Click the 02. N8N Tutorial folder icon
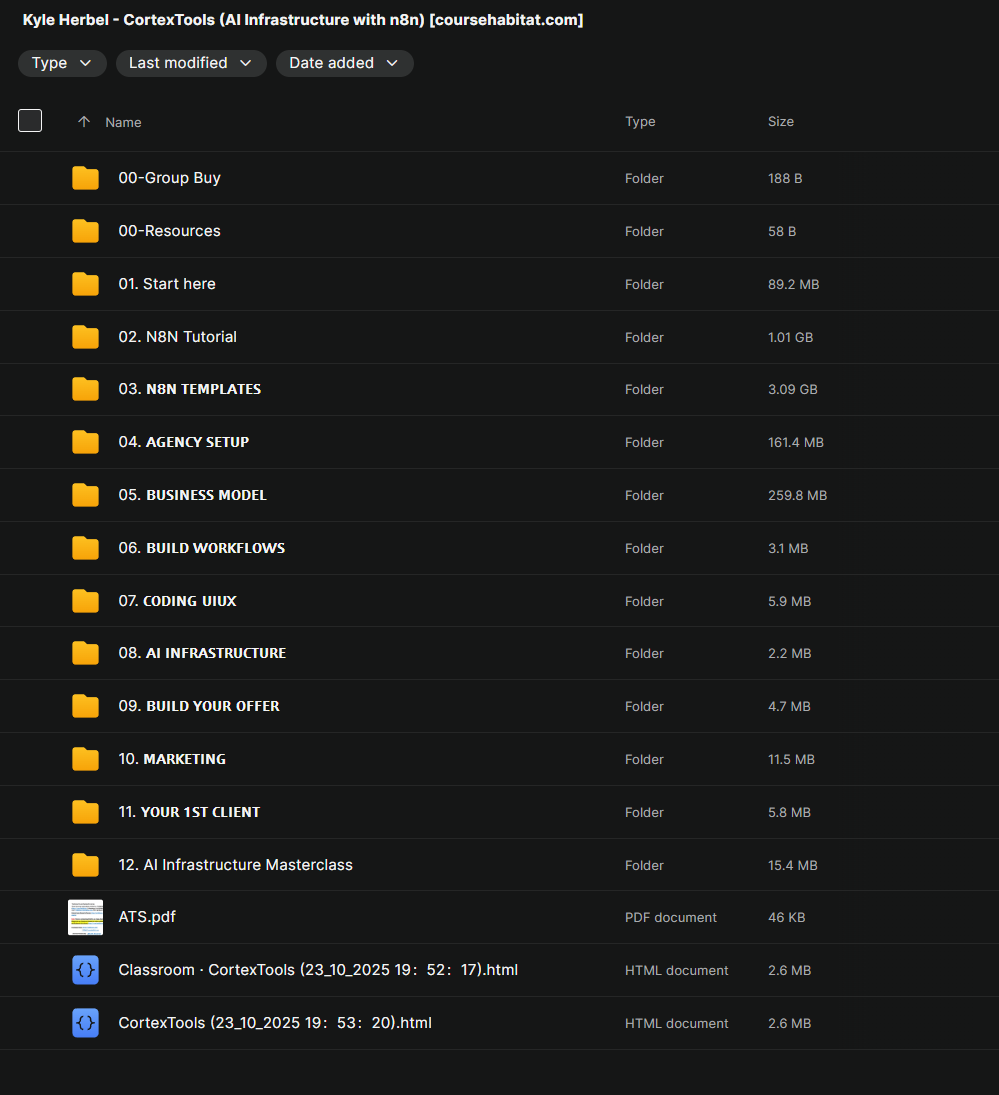This screenshot has height=1095, width=999. pos(85,337)
